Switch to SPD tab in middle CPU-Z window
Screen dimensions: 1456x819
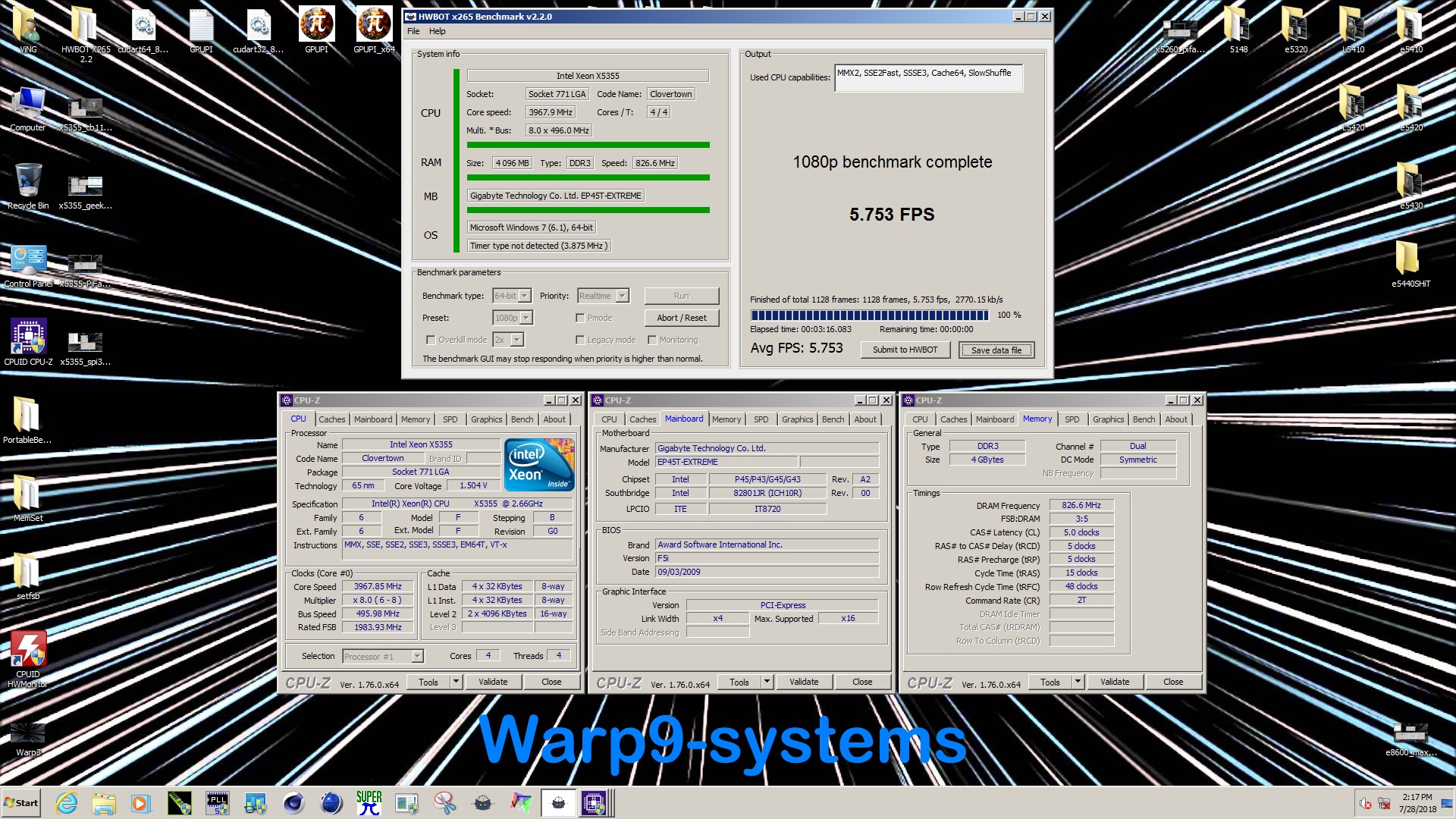click(x=761, y=419)
